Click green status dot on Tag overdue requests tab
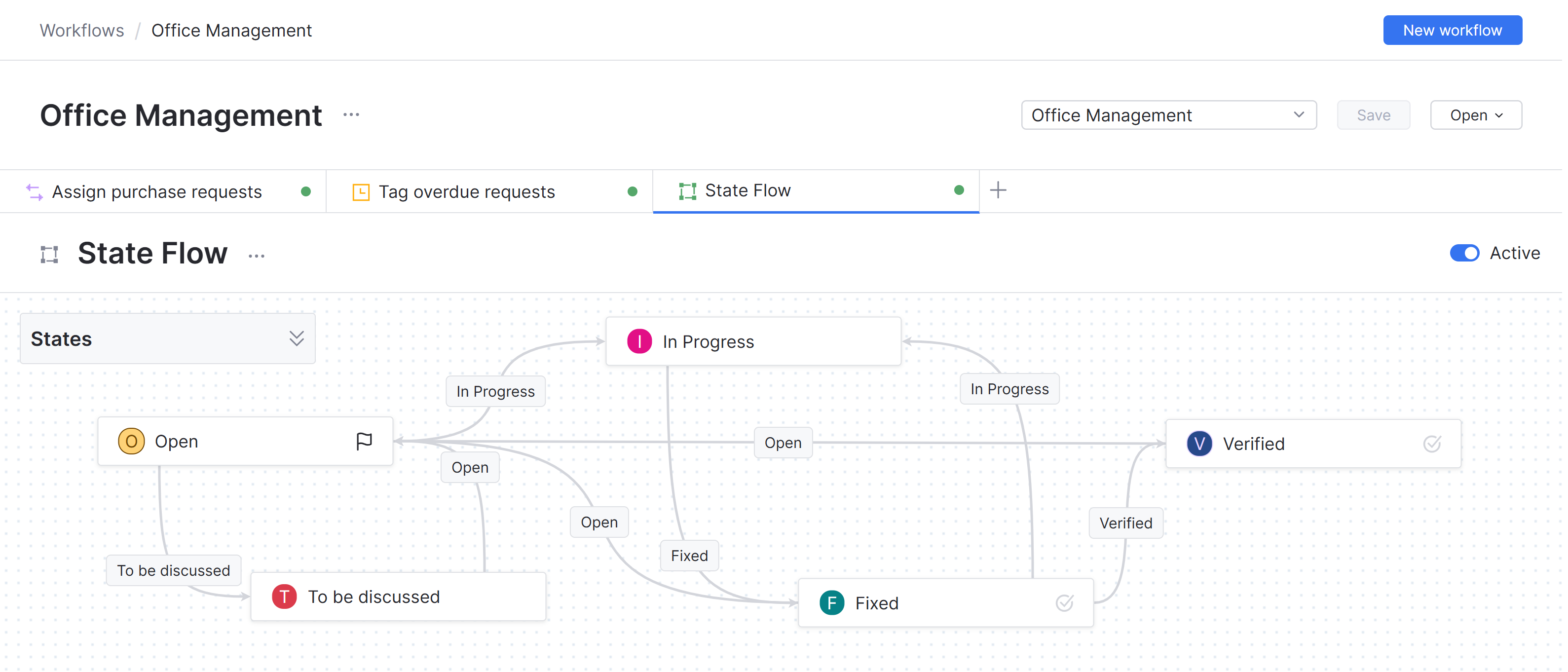 633,192
